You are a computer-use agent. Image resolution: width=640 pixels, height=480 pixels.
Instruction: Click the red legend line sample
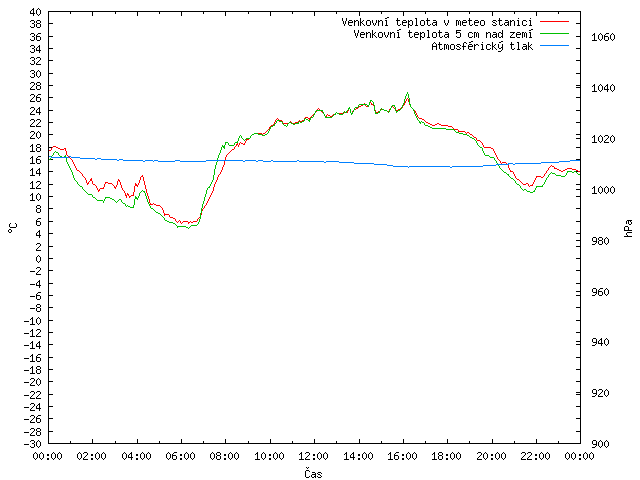tap(554, 21)
